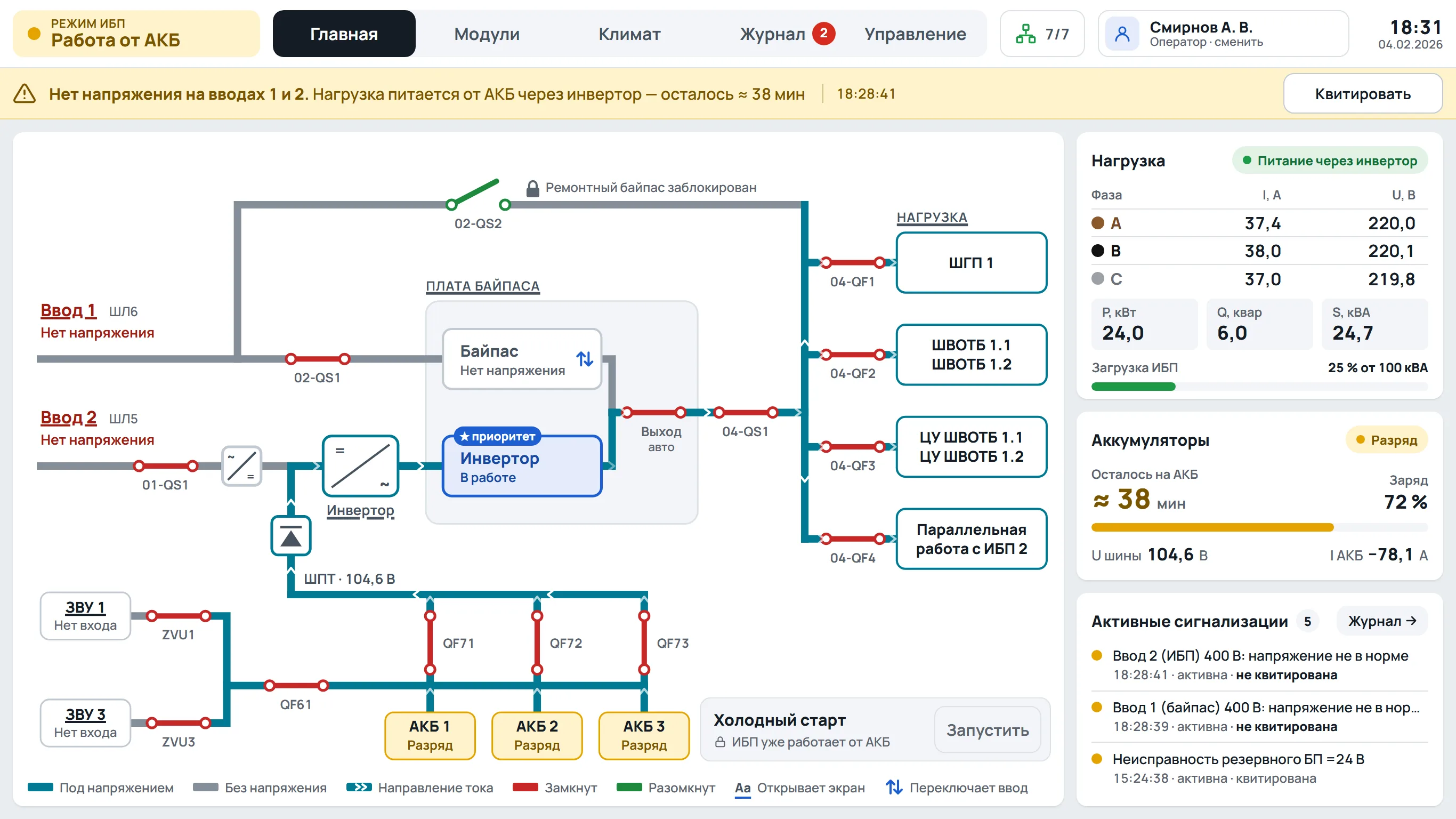Open the АКБ 2 Разряд block
This screenshot has width=1456, height=819.
coord(537,735)
